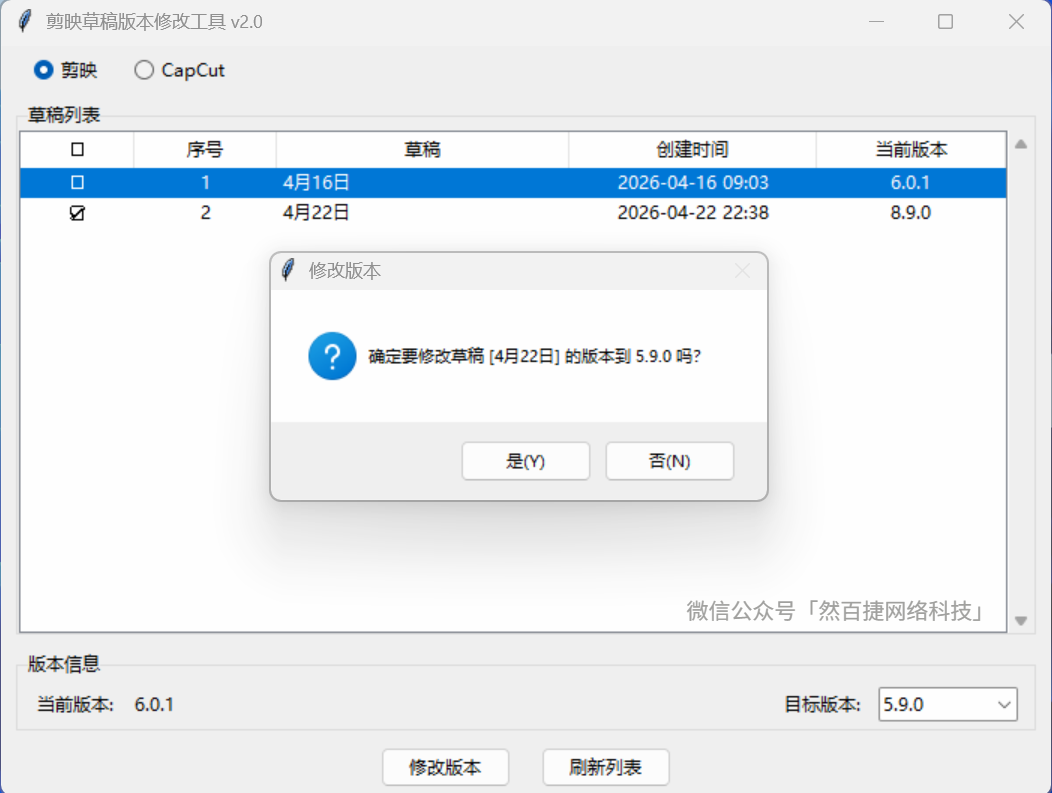Cancel version change by clicking 否(N)
This screenshot has width=1052, height=793.
click(669, 461)
